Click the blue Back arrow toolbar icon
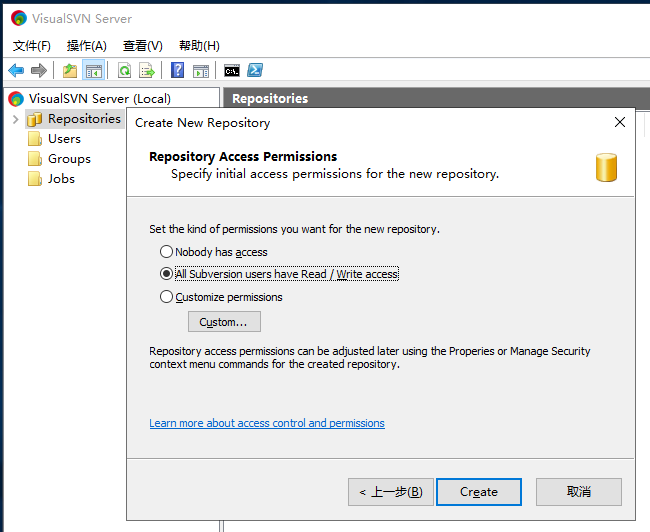The image size is (650, 532). pyautogui.click(x=16, y=70)
